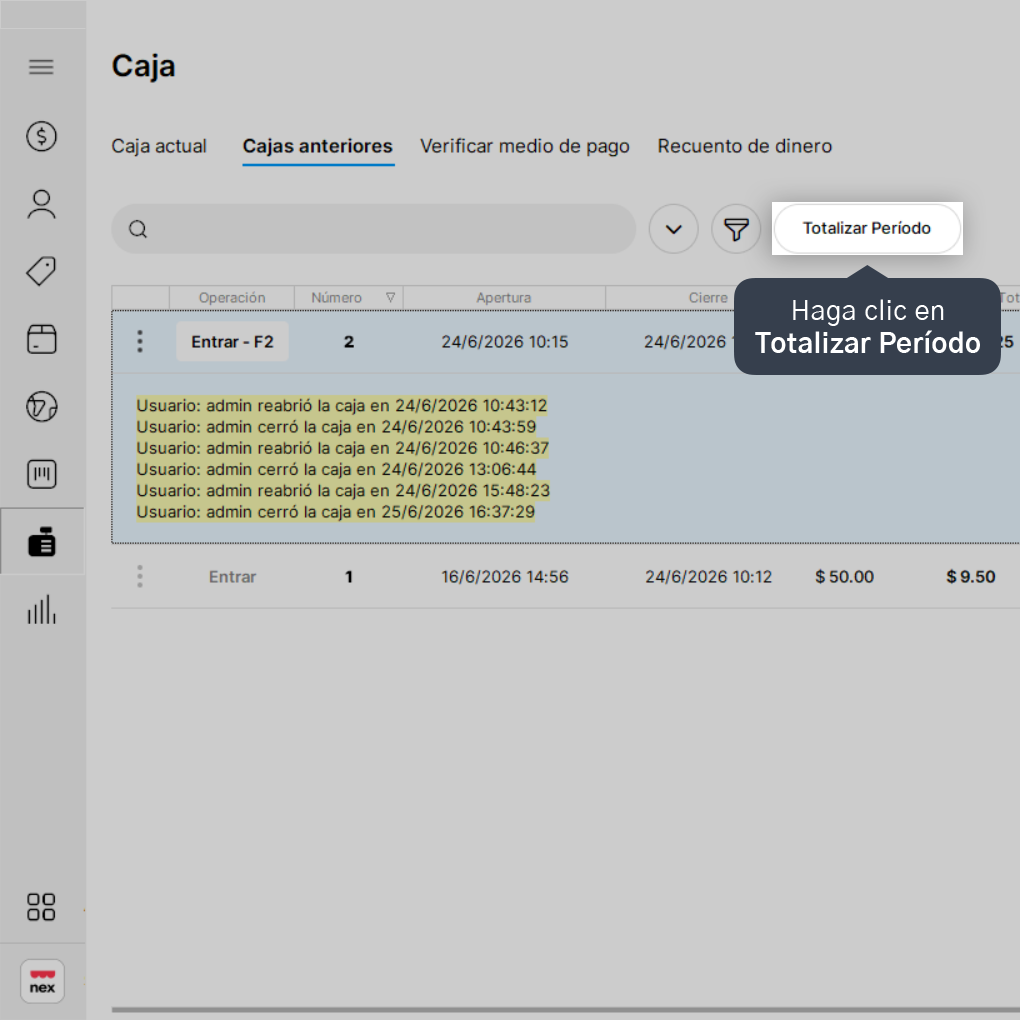Open three-dots menu for caja number 1
Viewport: 1020px width, 1020px height.
pyautogui.click(x=140, y=576)
